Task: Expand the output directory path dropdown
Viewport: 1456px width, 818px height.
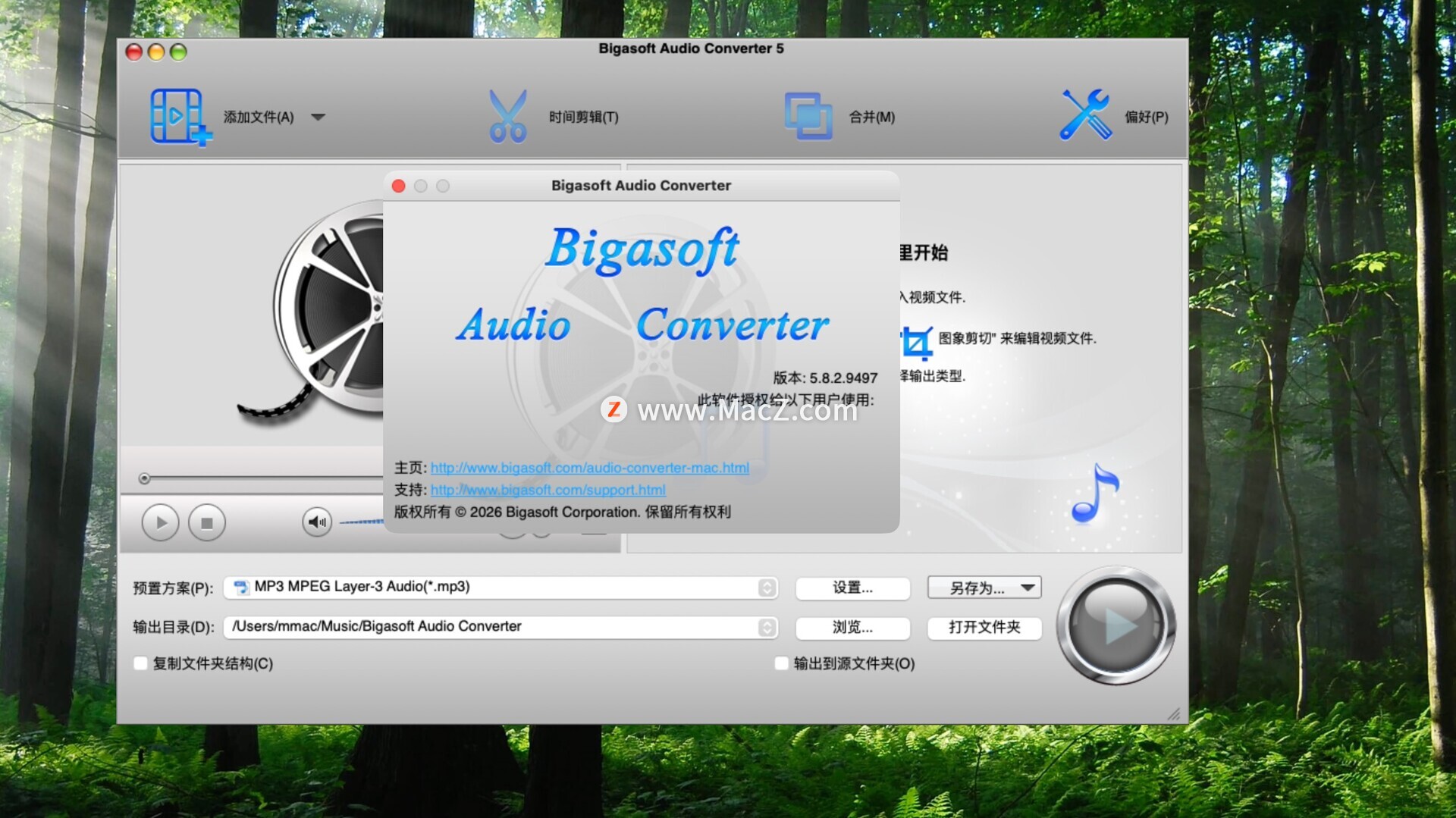Action: point(767,627)
